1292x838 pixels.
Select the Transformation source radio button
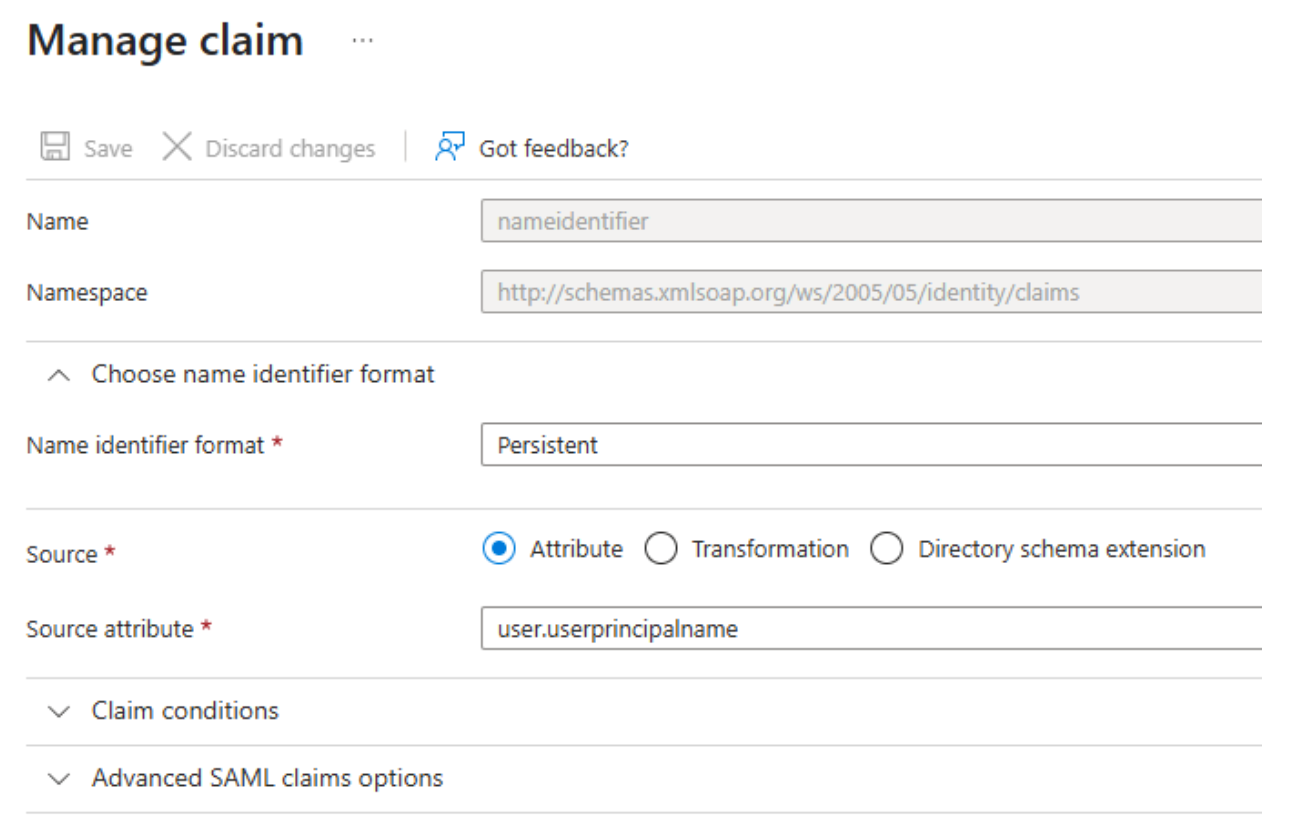tap(661, 549)
